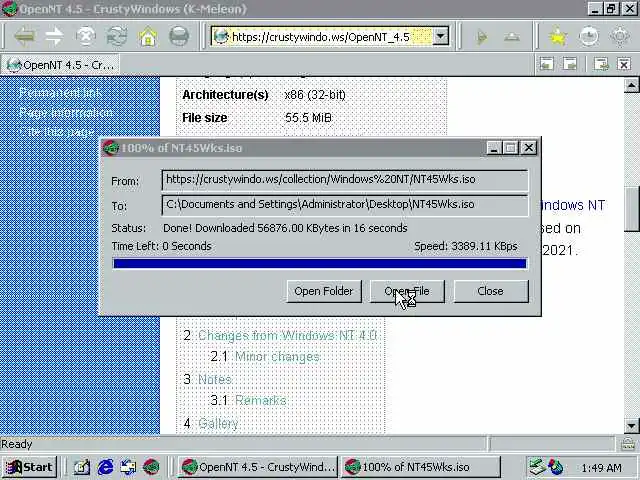The image size is (640, 480).
Task: Jump to the Remarks contents link
Action: click(261, 400)
